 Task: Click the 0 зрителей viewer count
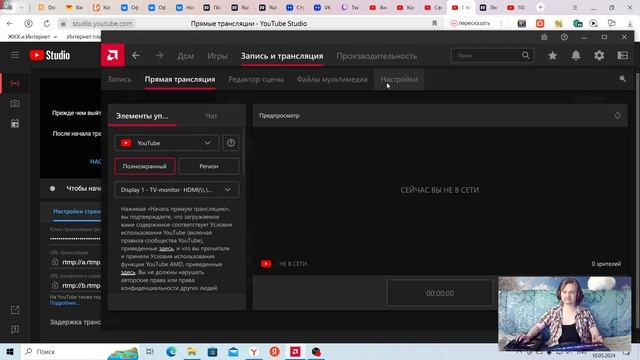606,264
